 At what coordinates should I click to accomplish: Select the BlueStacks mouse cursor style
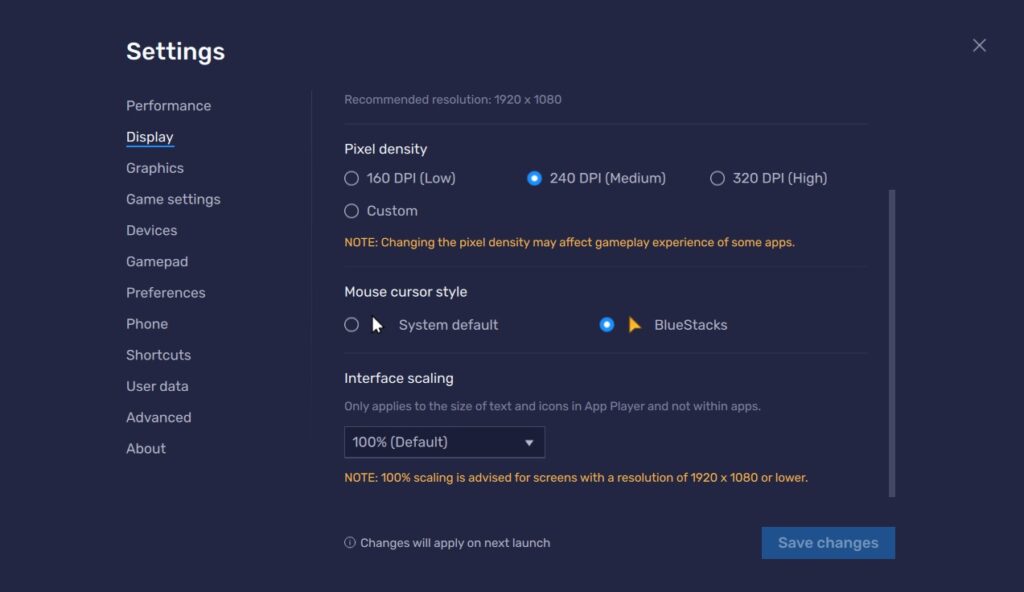[607, 324]
